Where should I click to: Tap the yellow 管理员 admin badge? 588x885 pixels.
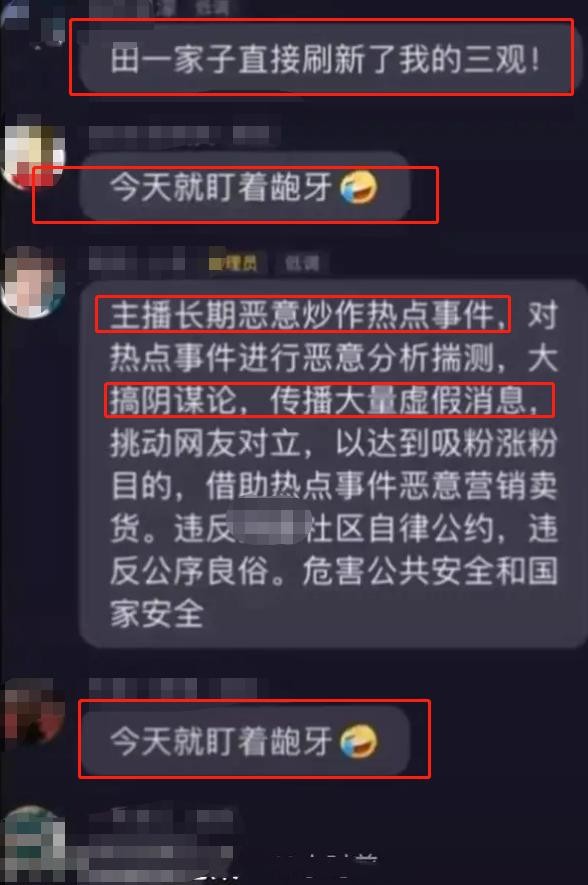tap(233, 262)
